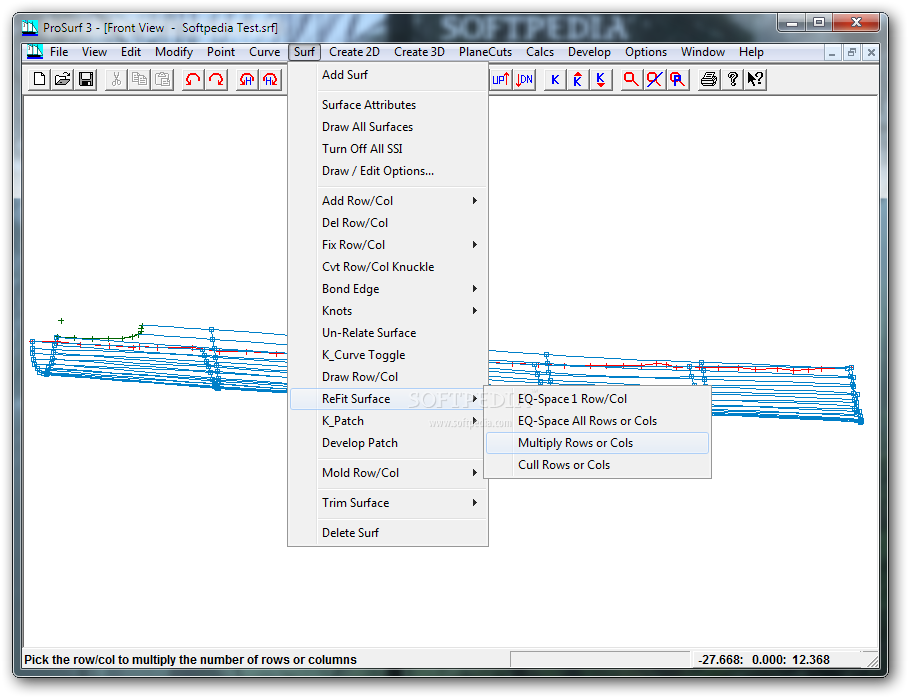The height and width of the screenshot is (698, 909).
Task: Expand the Fix Row/Col submenu
Action: click(388, 245)
